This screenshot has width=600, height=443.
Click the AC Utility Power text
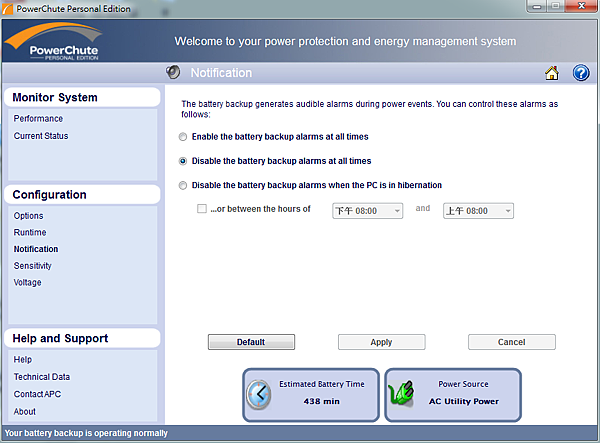[464, 401]
